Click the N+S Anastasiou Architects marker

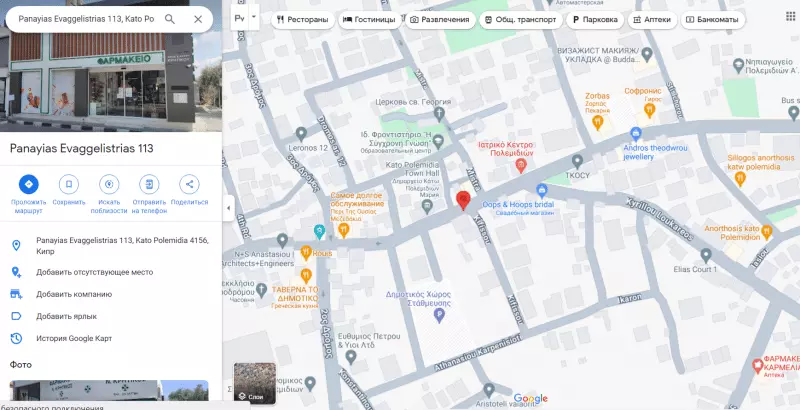[x=282, y=239]
